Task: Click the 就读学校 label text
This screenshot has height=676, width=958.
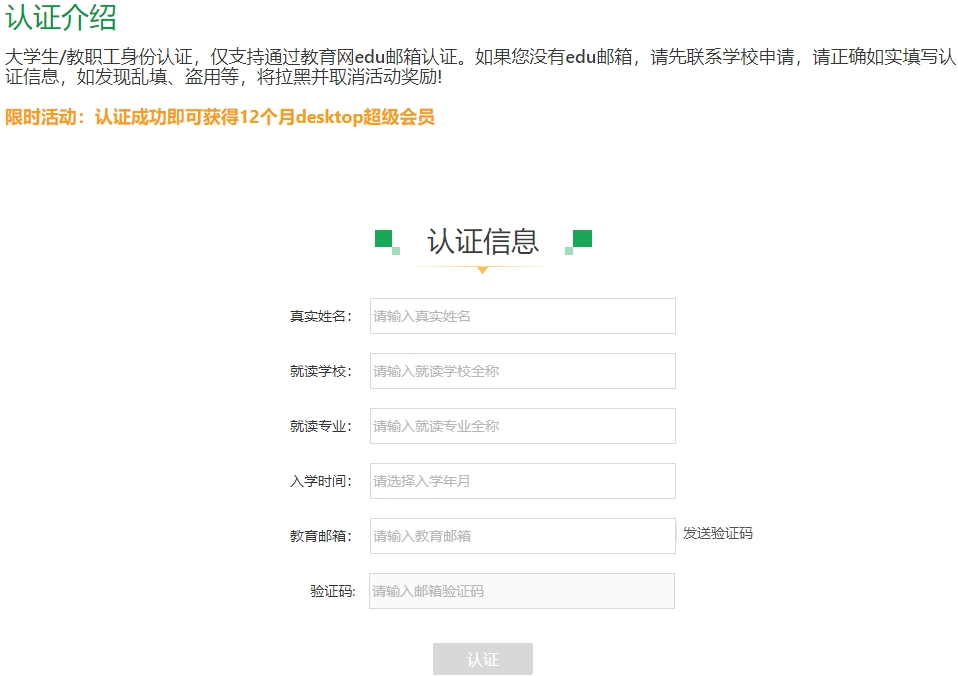Action: point(321,372)
